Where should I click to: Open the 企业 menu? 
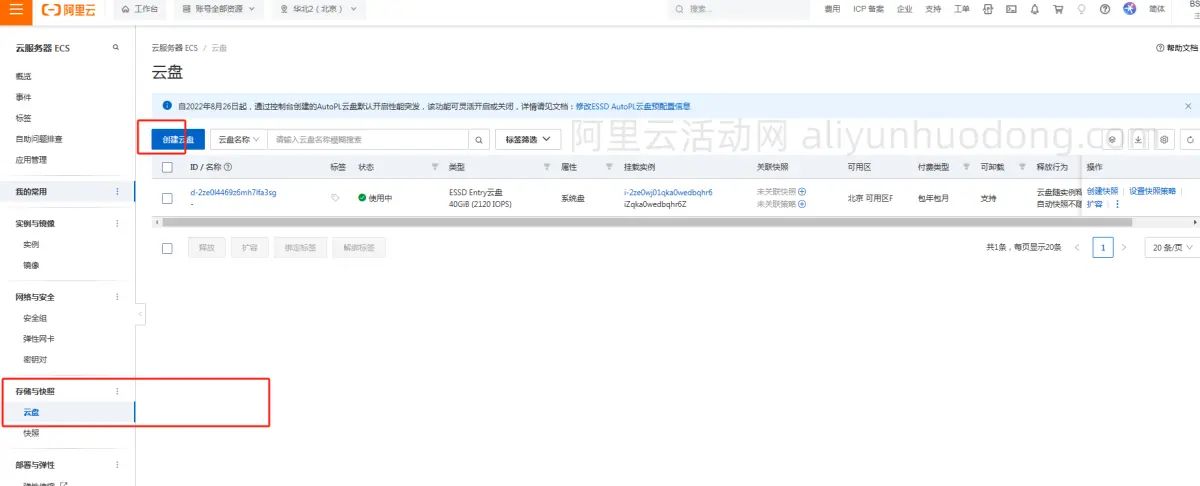coord(904,9)
